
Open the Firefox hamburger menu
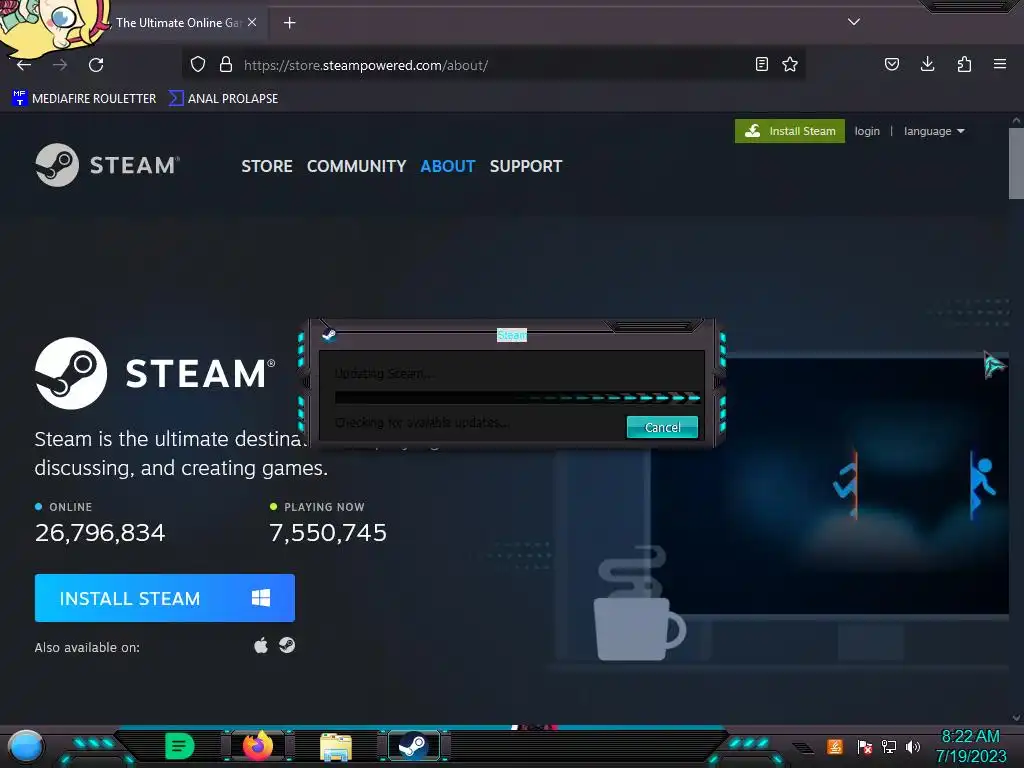click(1000, 64)
